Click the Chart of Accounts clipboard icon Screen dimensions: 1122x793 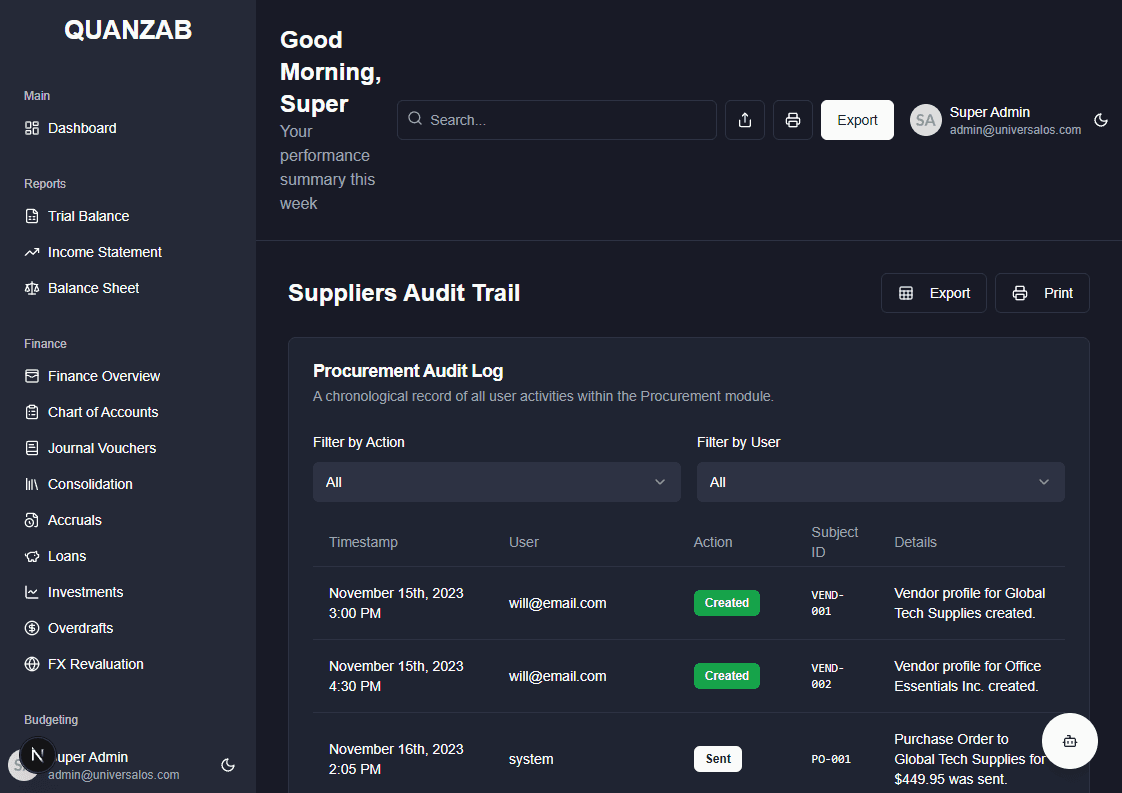click(x=31, y=412)
